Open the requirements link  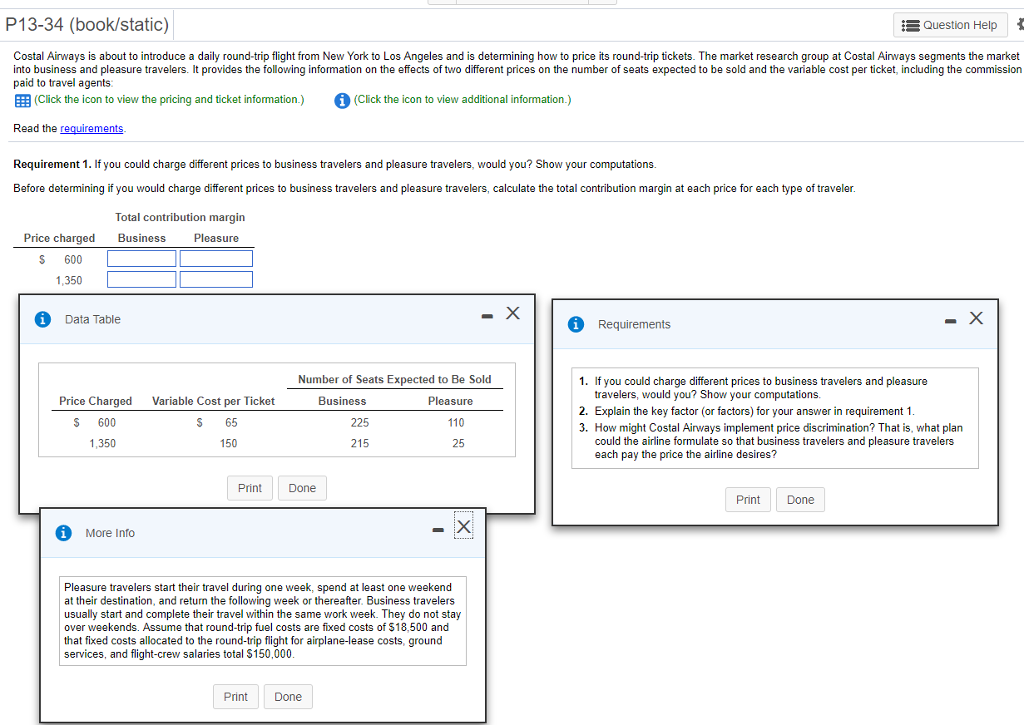92,129
